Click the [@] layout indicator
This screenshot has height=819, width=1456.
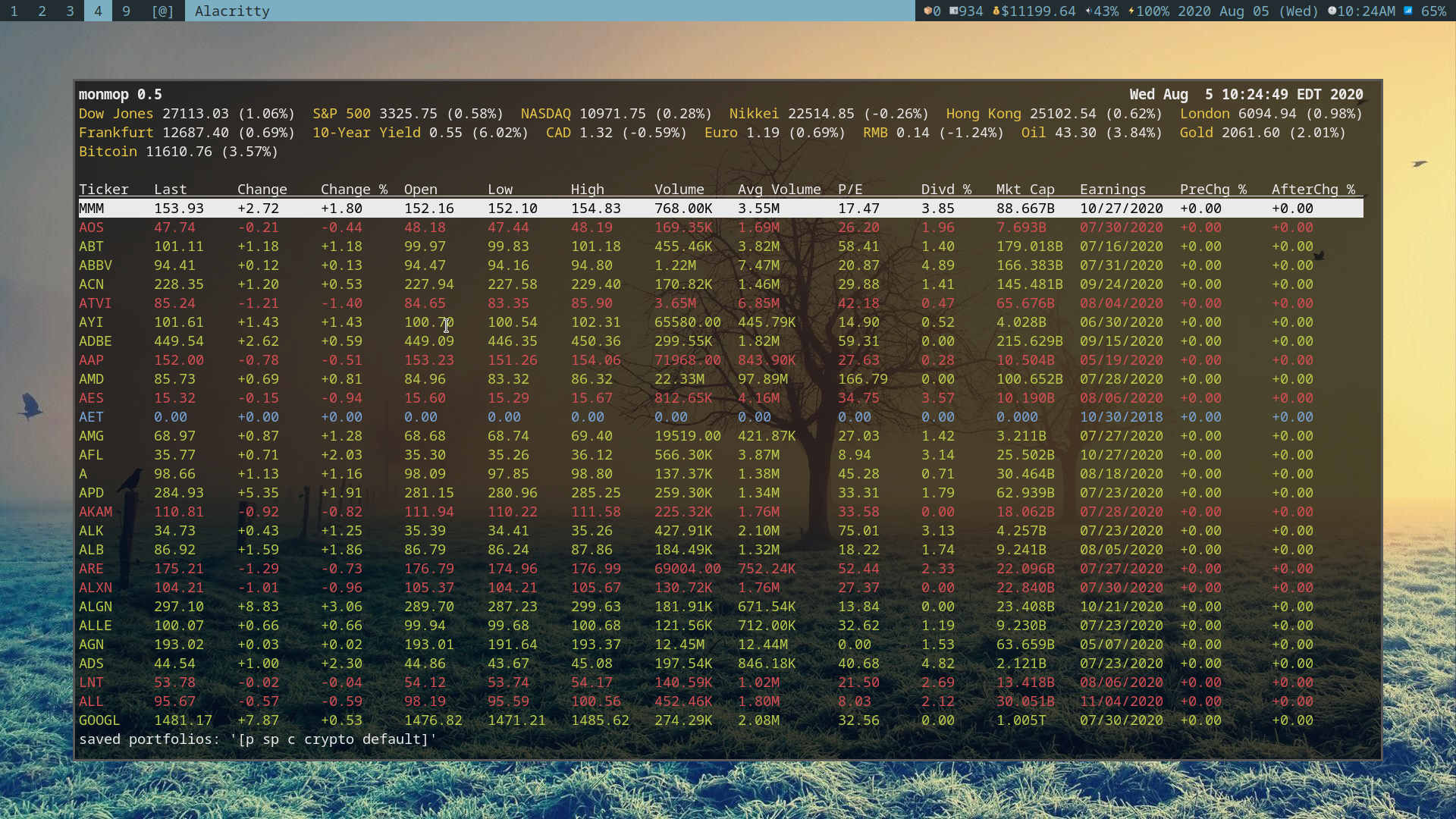(162, 11)
